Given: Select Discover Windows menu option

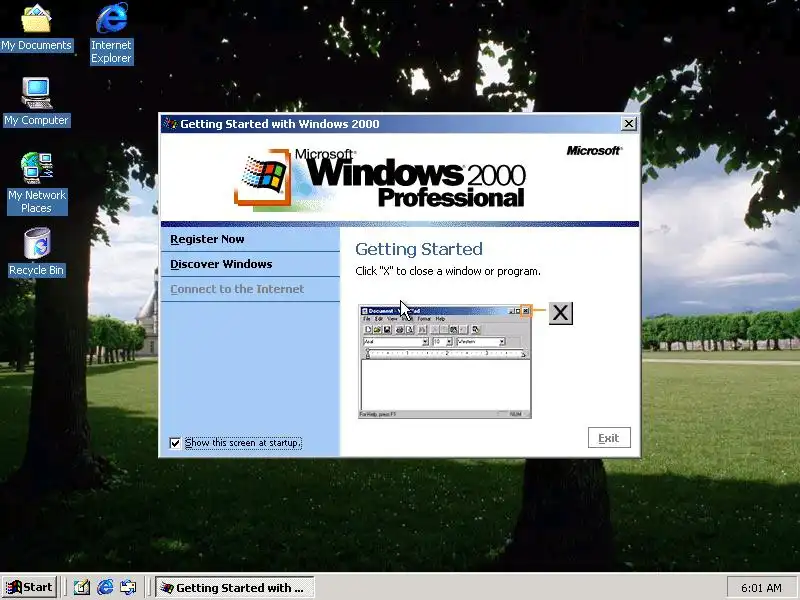Looking at the screenshot, I should 250,264.
